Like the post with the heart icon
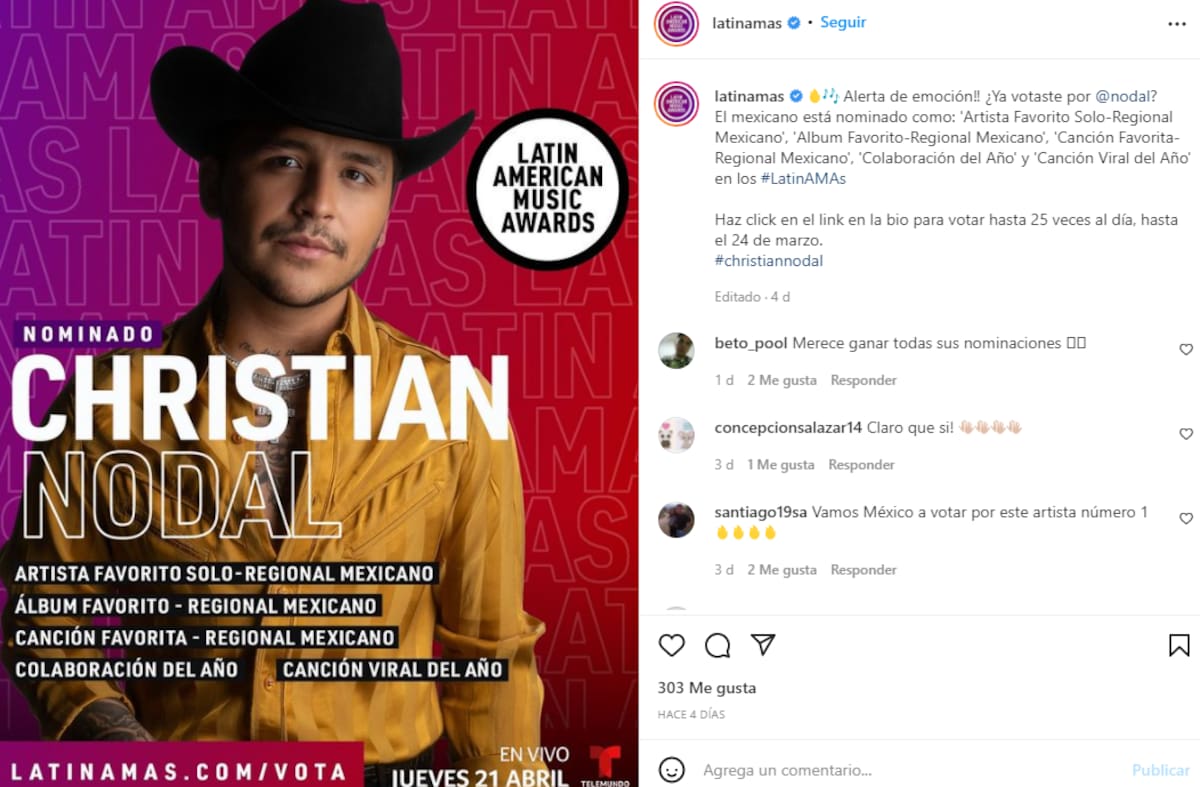This screenshot has height=787, width=1200. pyautogui.click(x=672, y=645)
